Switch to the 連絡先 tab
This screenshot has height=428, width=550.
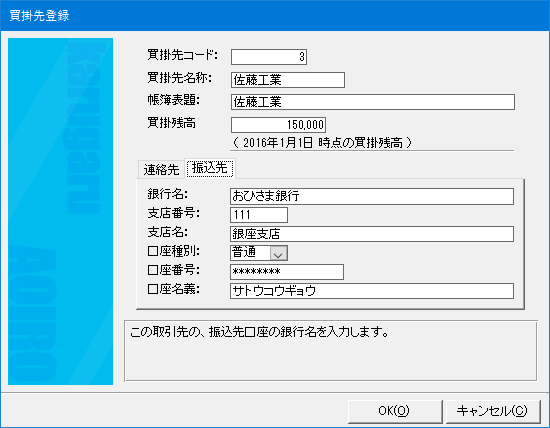click(x=161, y=169)
